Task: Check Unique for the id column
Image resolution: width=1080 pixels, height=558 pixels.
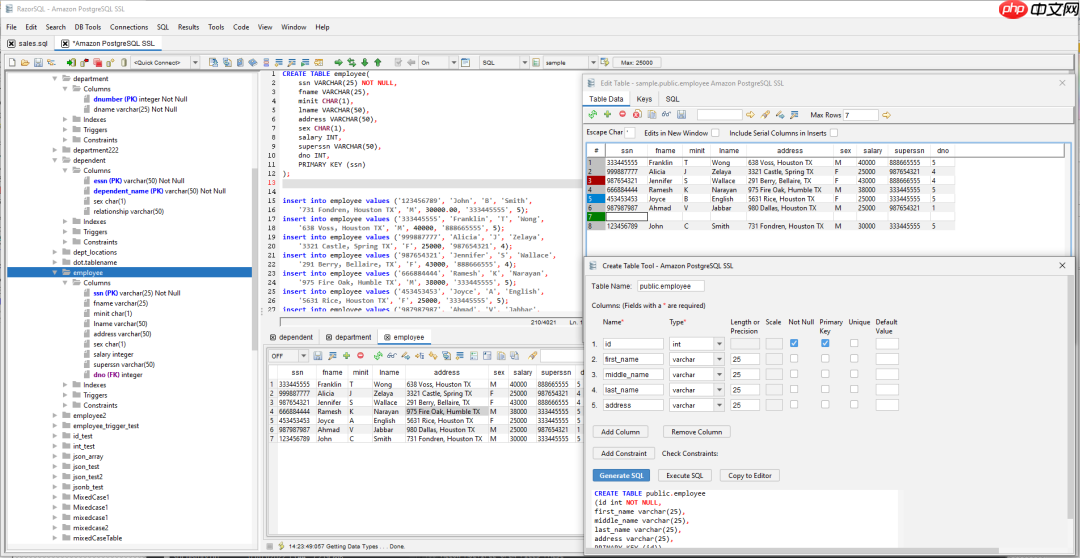Action: [x=854, y=343]
